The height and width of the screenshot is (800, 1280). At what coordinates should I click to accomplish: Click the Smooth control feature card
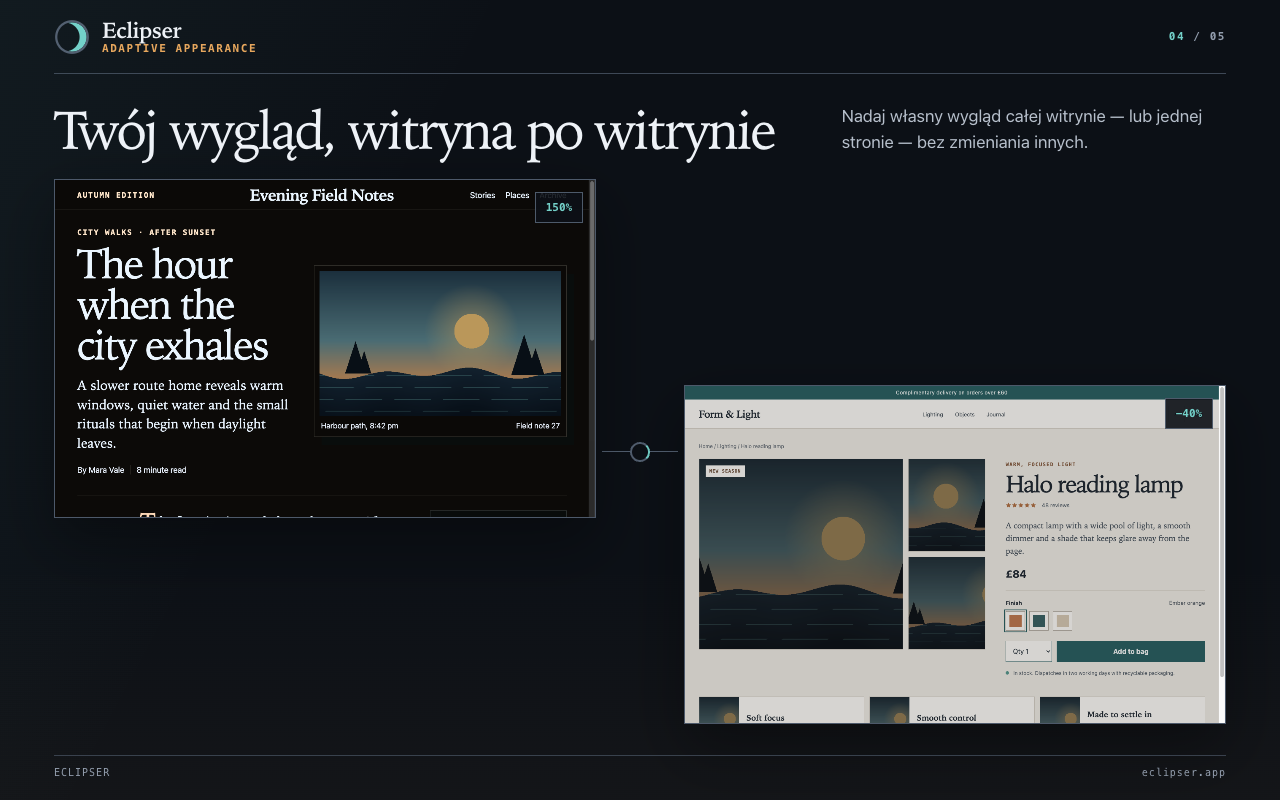(x=952, y=710)
